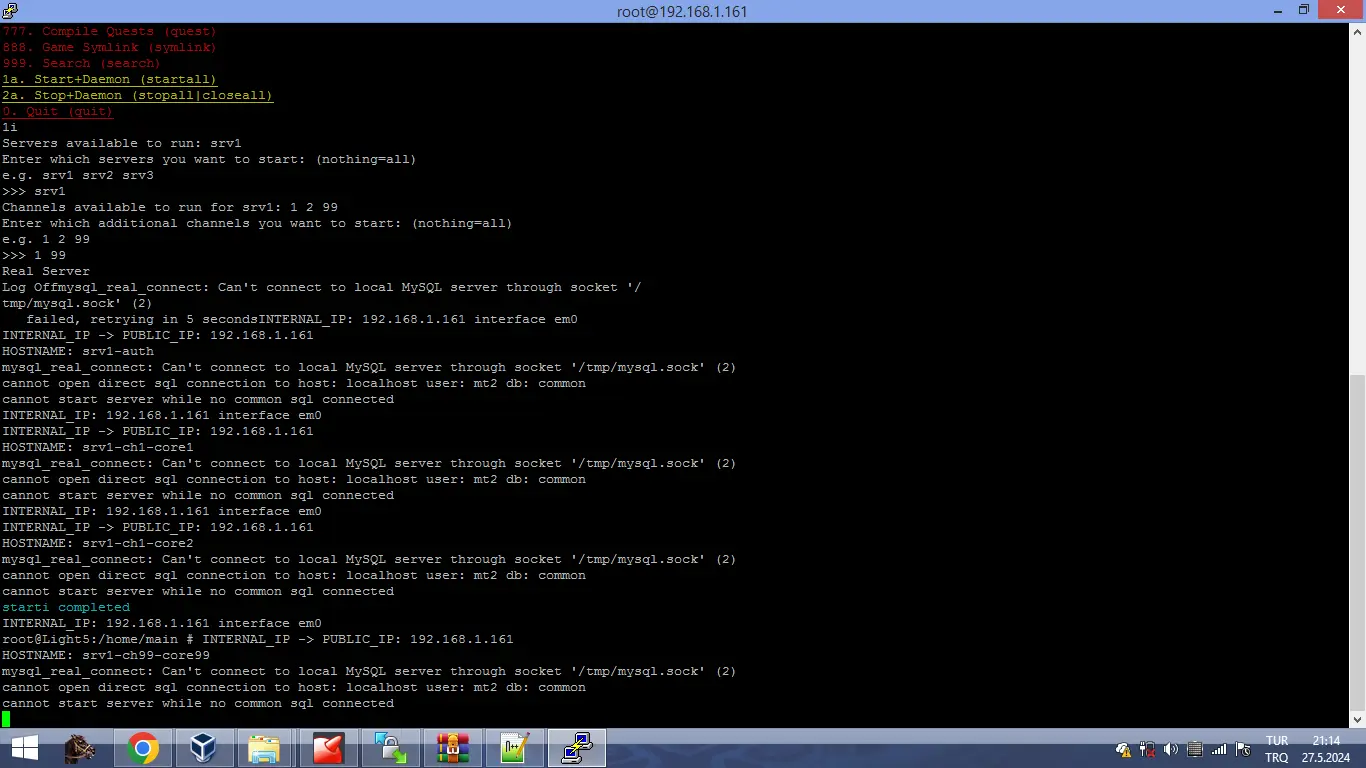This screenshot has width=1366, height=768.
Task: Click the '2a. Stop+Daemon (stopall|closeall)' line
Action: [x=137, y=95]
